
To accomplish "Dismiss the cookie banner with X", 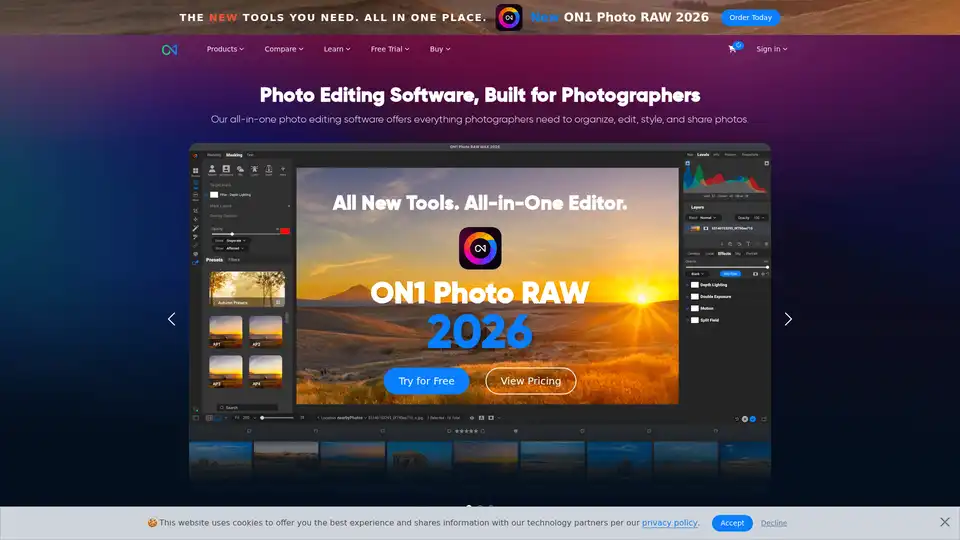I will click(945, 522).
